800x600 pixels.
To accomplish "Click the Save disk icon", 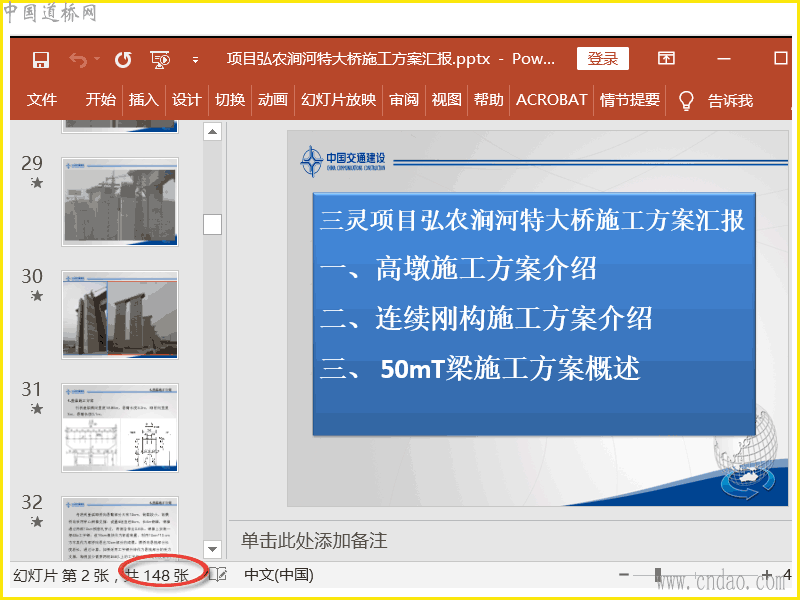I will click(x=40, y=60).
